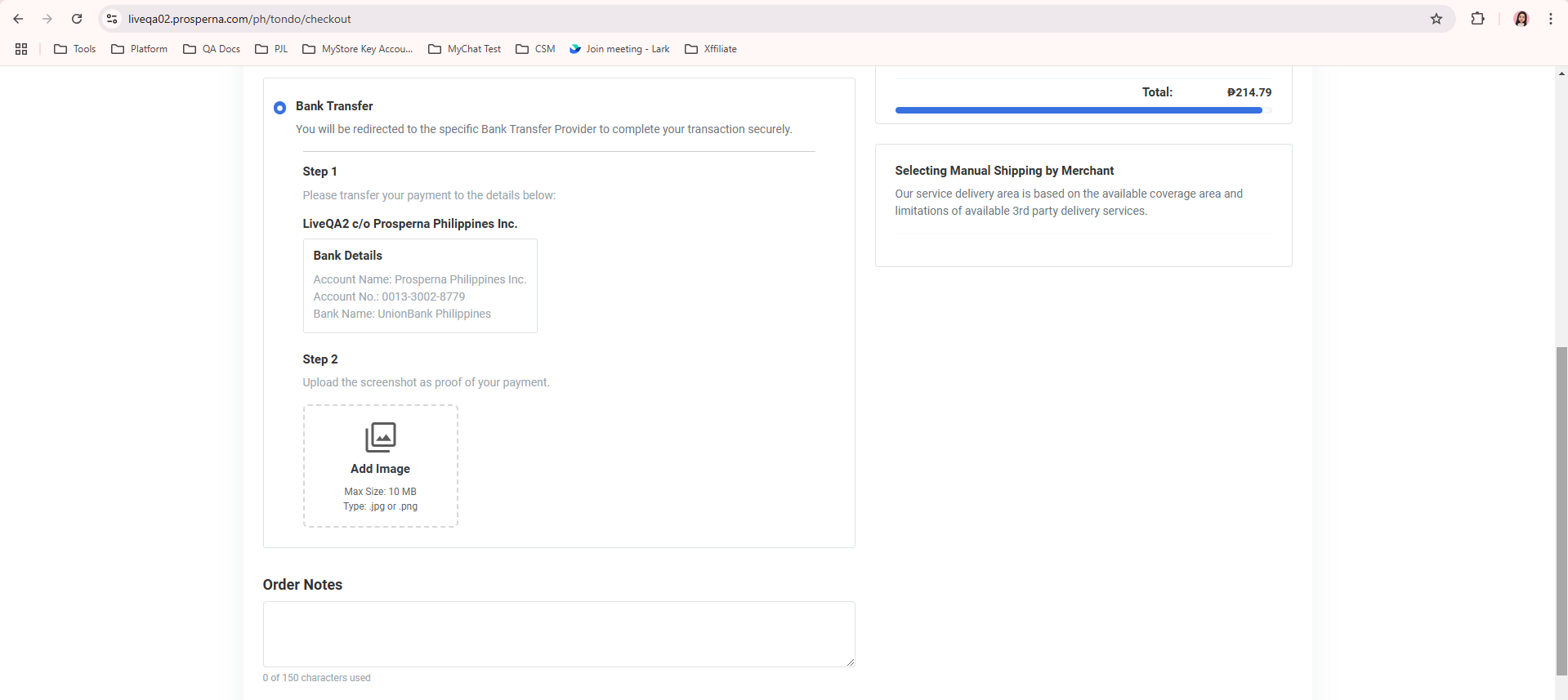The height and width of the screenshot is (700, 1568).
Task: Open the Chrome three-dot menu
Action: [1550, 19]
